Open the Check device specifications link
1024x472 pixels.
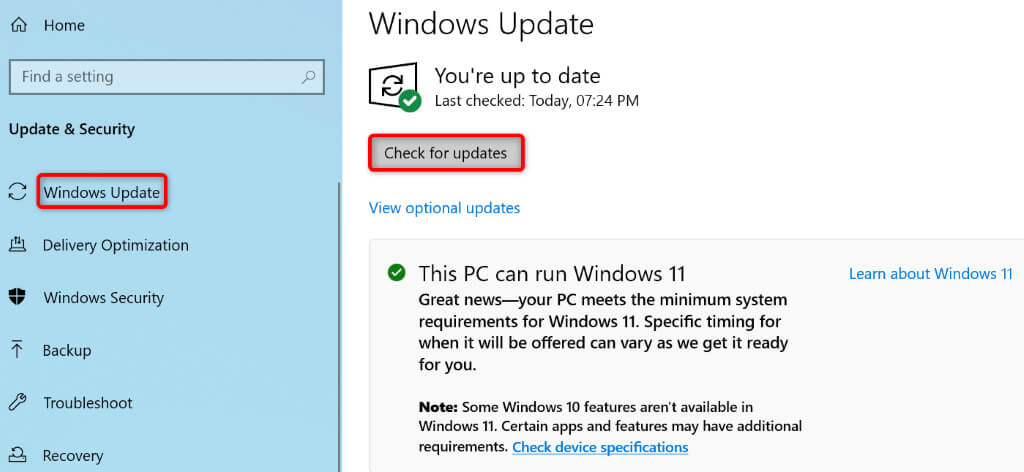point(600,447)
